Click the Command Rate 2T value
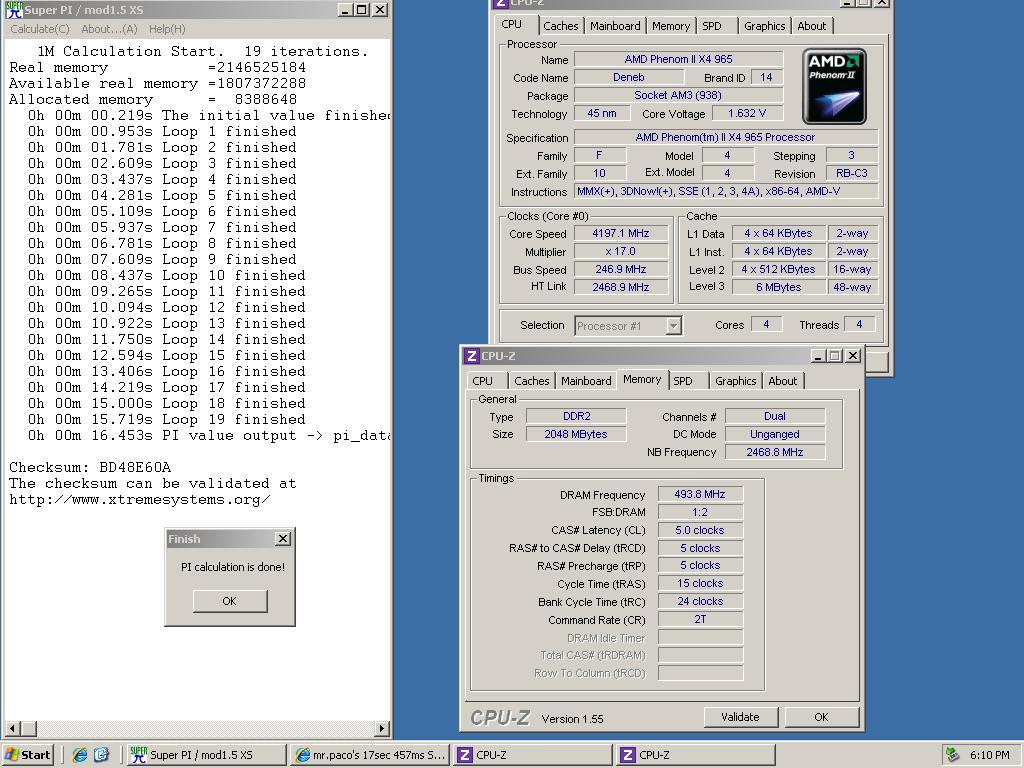The height and width of the screenshot is (768, 1024). pos(700,619)
